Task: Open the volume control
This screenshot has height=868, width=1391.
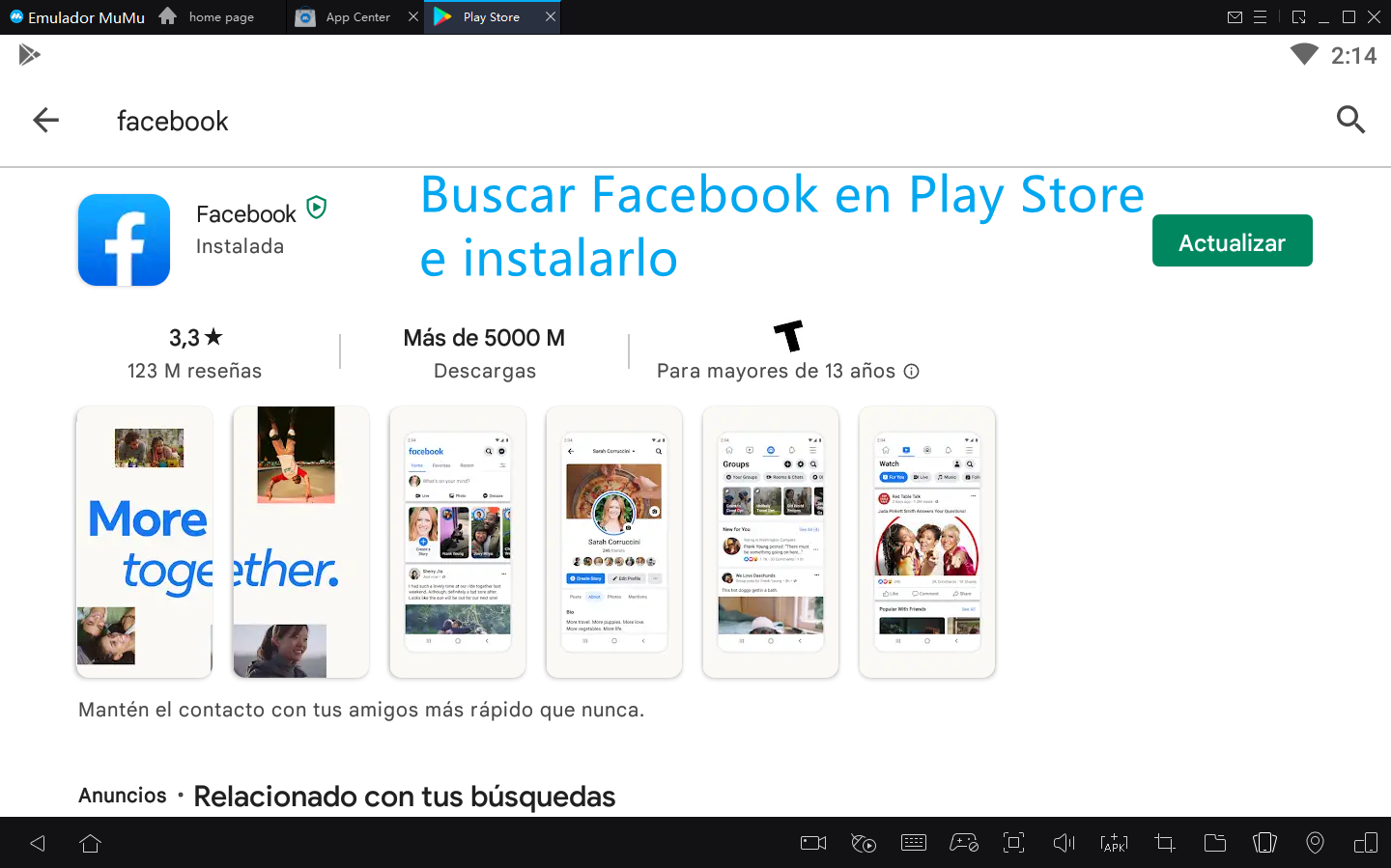Action: click(x=1064, y=843)
